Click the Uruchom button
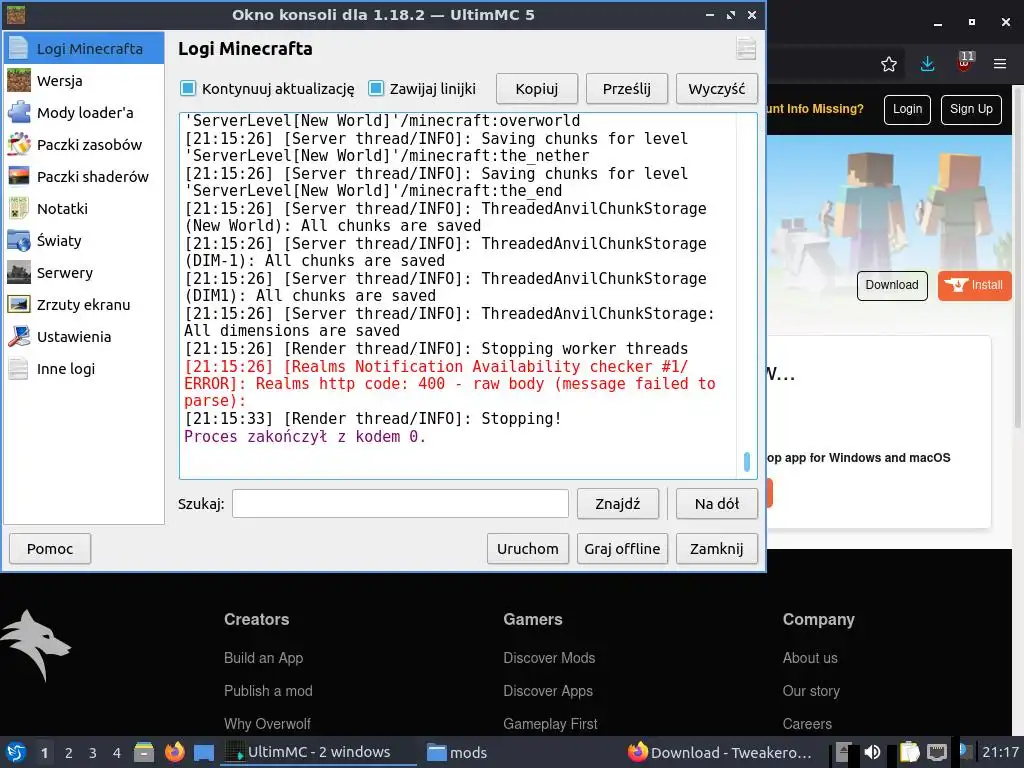Image resolution: width=1024 pixels, height=768 pixels. pyautogui.click(x=528, y=549)
